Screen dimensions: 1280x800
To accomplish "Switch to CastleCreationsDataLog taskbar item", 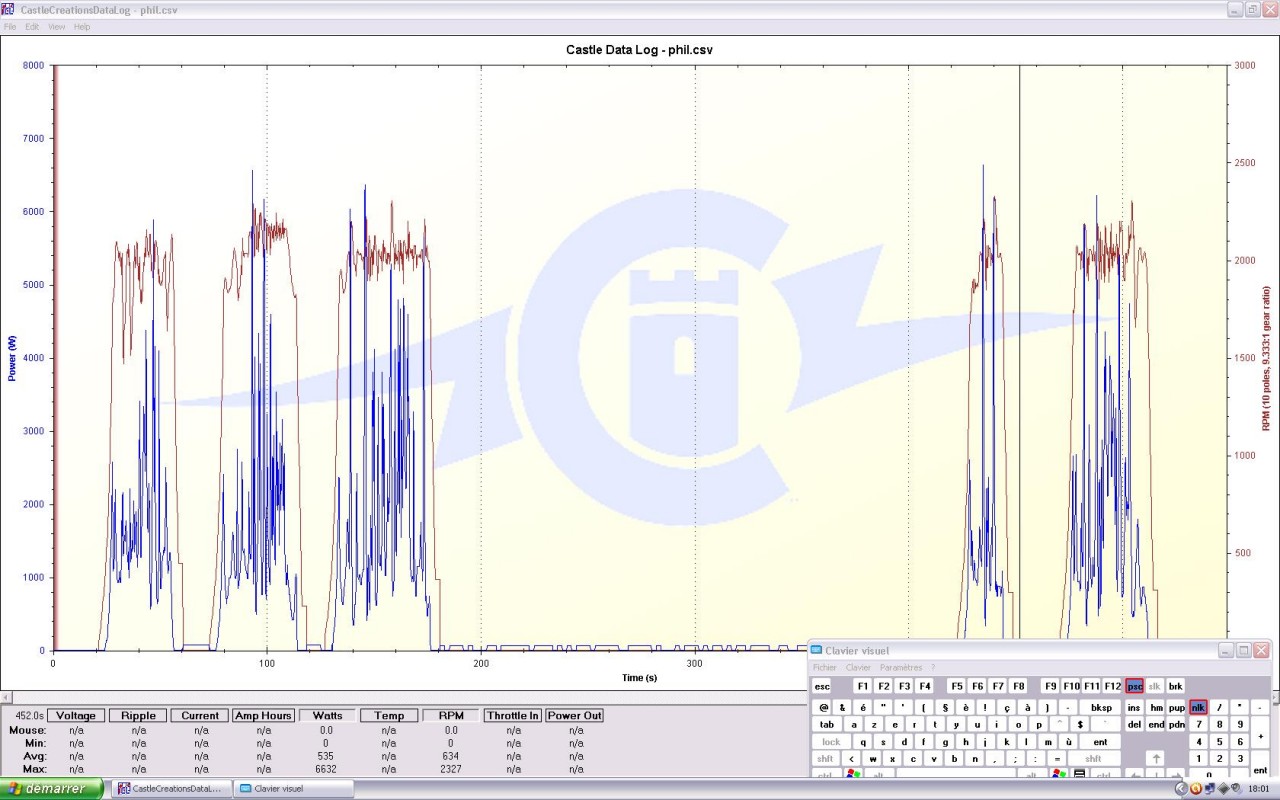I will click(170, 789).
